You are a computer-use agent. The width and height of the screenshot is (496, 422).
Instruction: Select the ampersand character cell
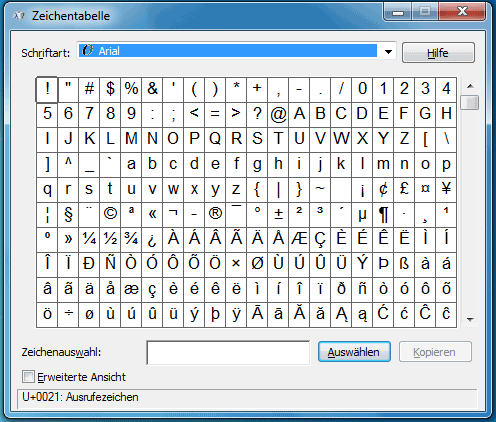point(152,90)
